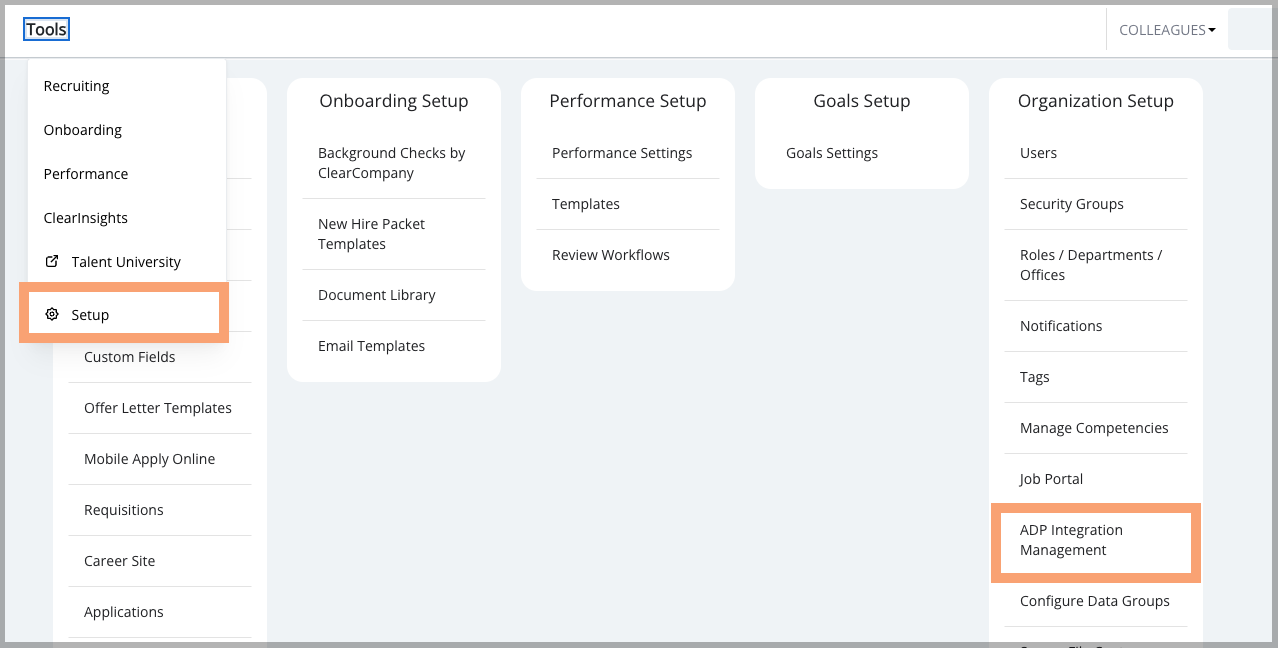This screenshot has height=648, width=1278.
Task: Go to Security Groups
Action: coord(1072,204)
